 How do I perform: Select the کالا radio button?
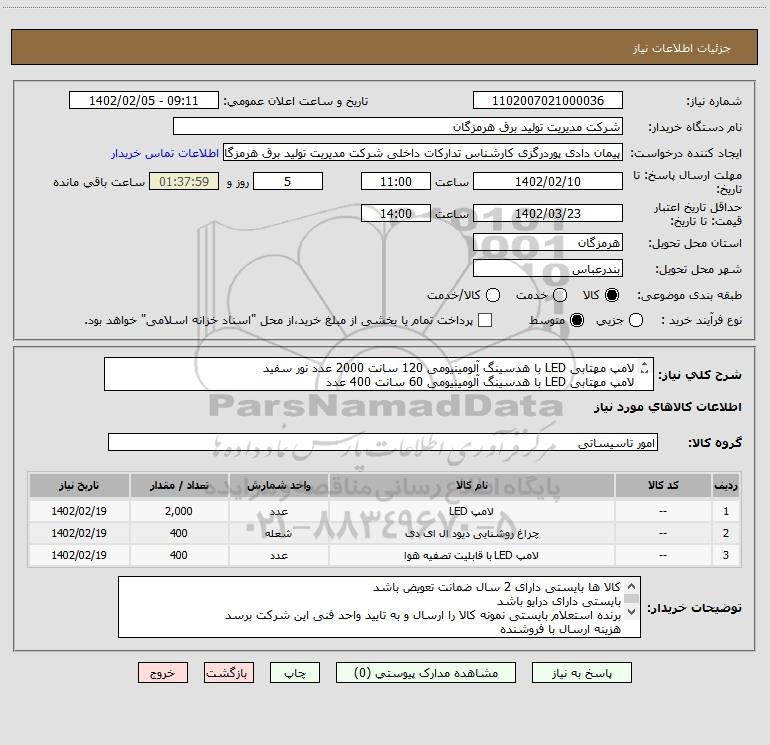click(x=612, y=295)
